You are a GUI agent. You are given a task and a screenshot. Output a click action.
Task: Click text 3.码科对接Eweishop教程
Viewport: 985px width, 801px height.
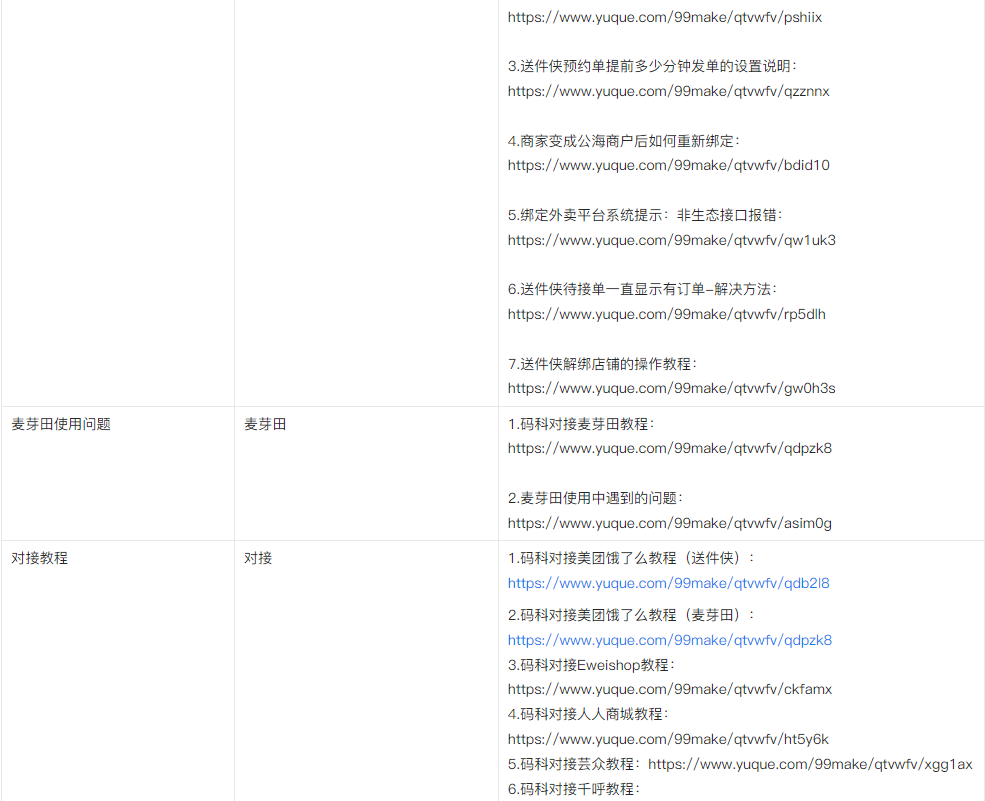pos(591,665)
